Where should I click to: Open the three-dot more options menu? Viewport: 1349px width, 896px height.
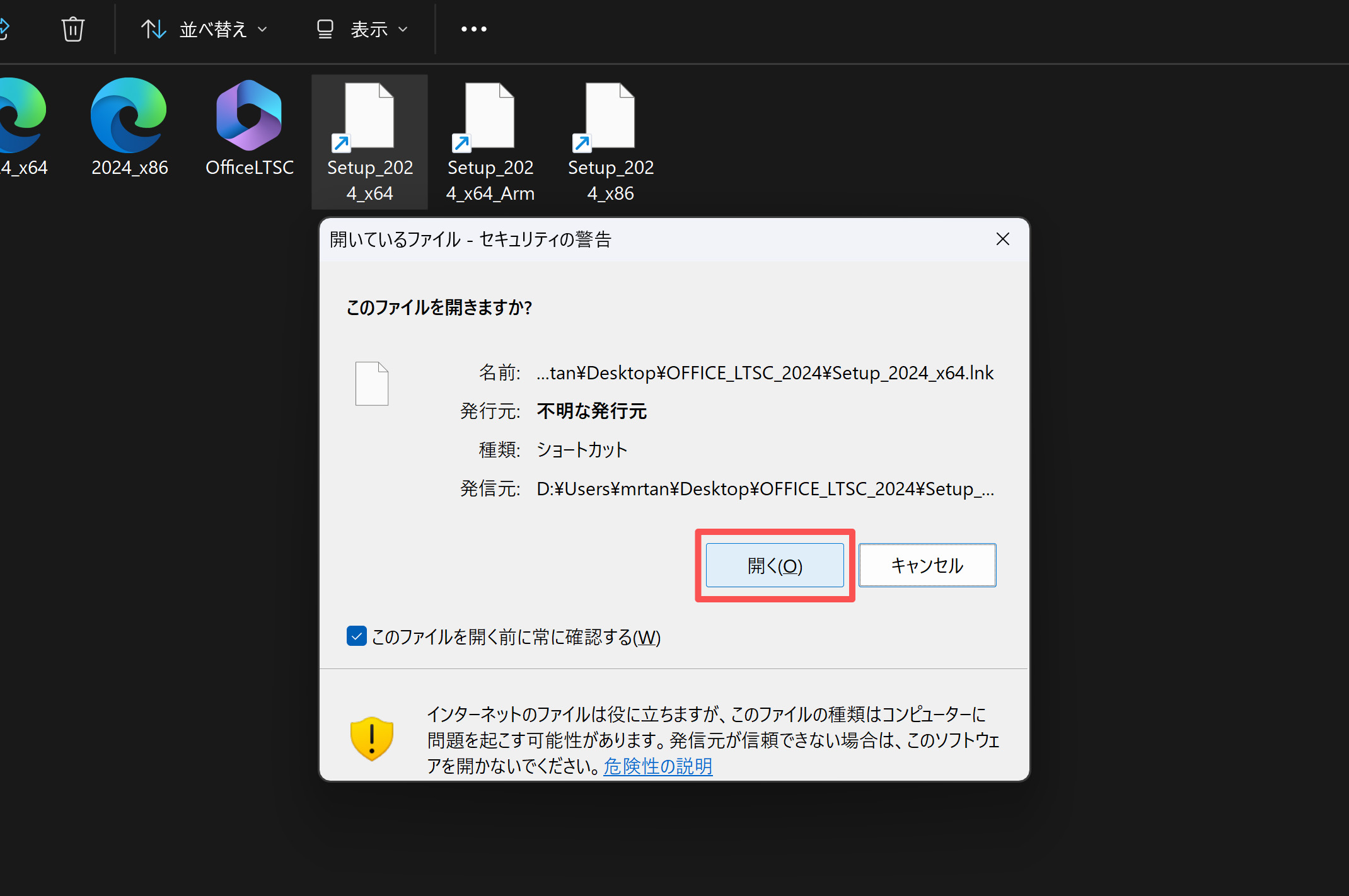(x=473, y=29)
